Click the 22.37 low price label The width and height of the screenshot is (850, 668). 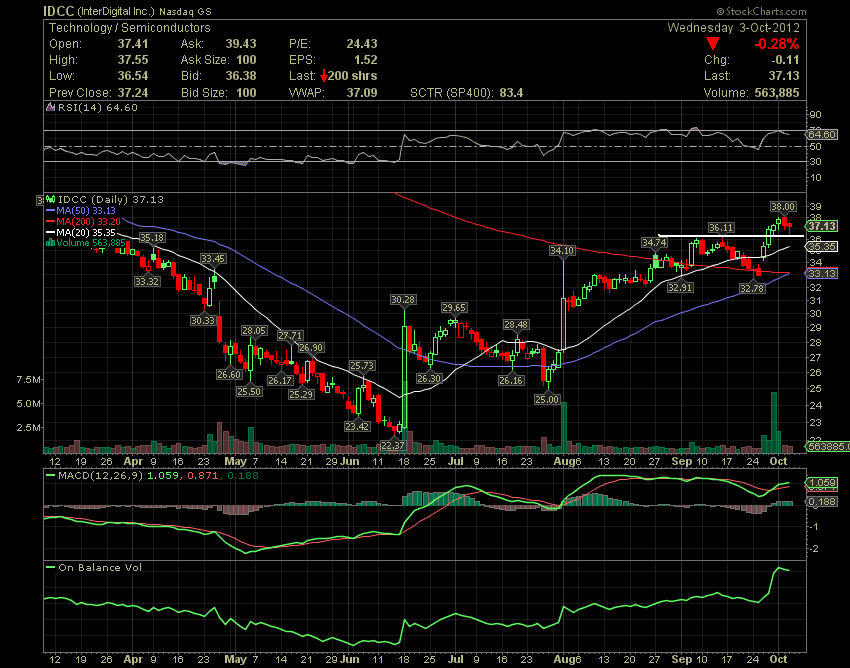[x=392, y=446]
